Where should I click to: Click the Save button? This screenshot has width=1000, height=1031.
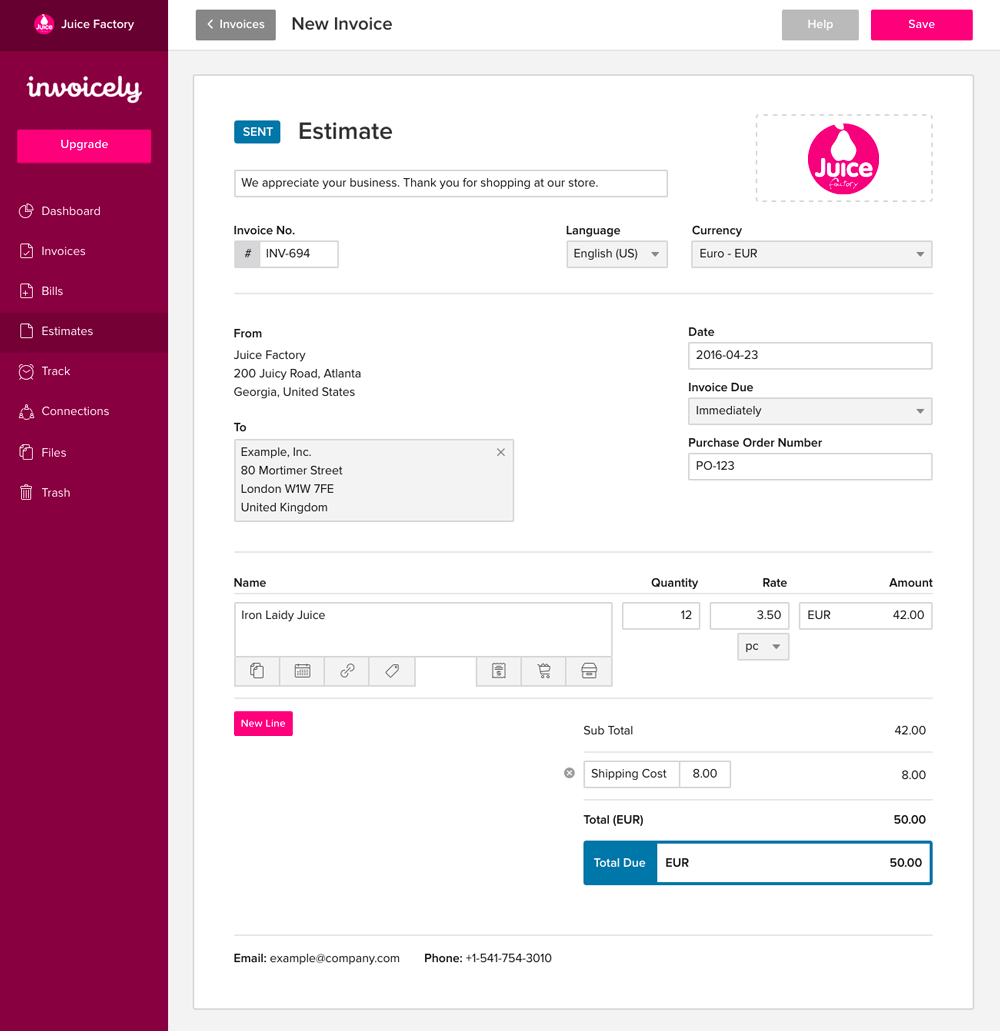(x=921, y=24)
